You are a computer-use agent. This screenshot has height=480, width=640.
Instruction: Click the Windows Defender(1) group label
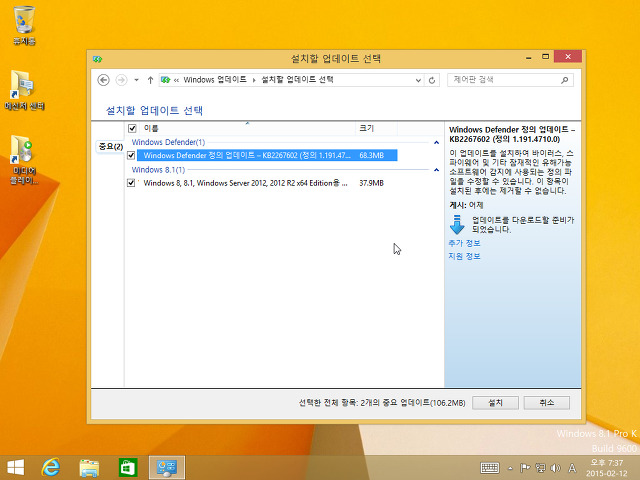tap(168, 142)
